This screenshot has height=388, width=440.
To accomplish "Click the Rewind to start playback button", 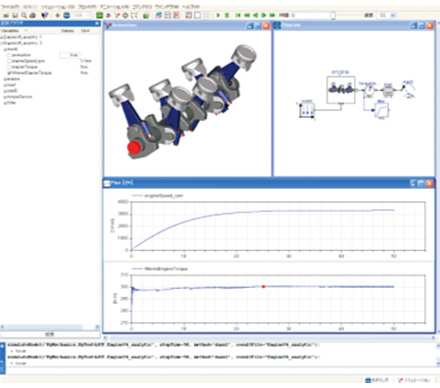I will click(x=238, y=15).
